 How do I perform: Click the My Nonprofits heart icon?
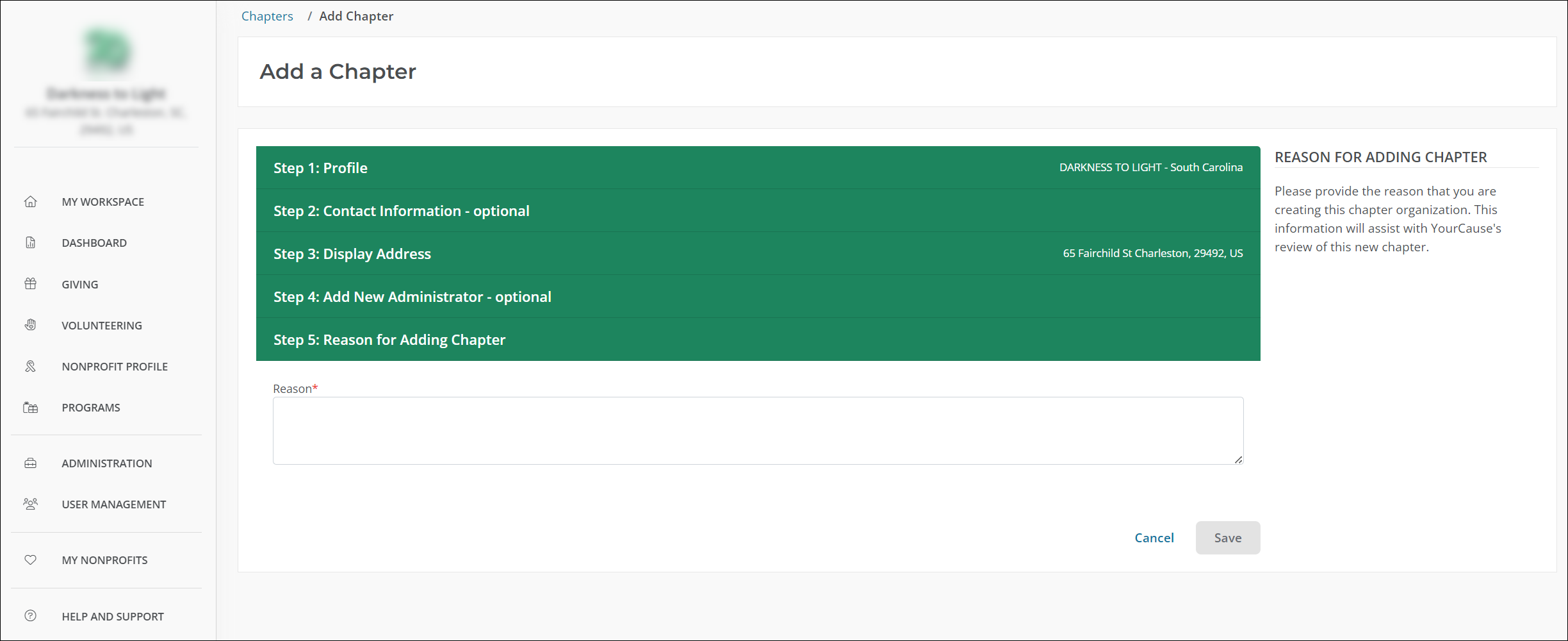[30, 560]
